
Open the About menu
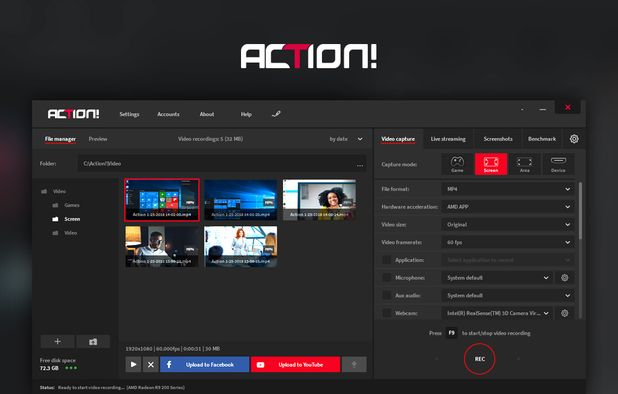point(207,114)
